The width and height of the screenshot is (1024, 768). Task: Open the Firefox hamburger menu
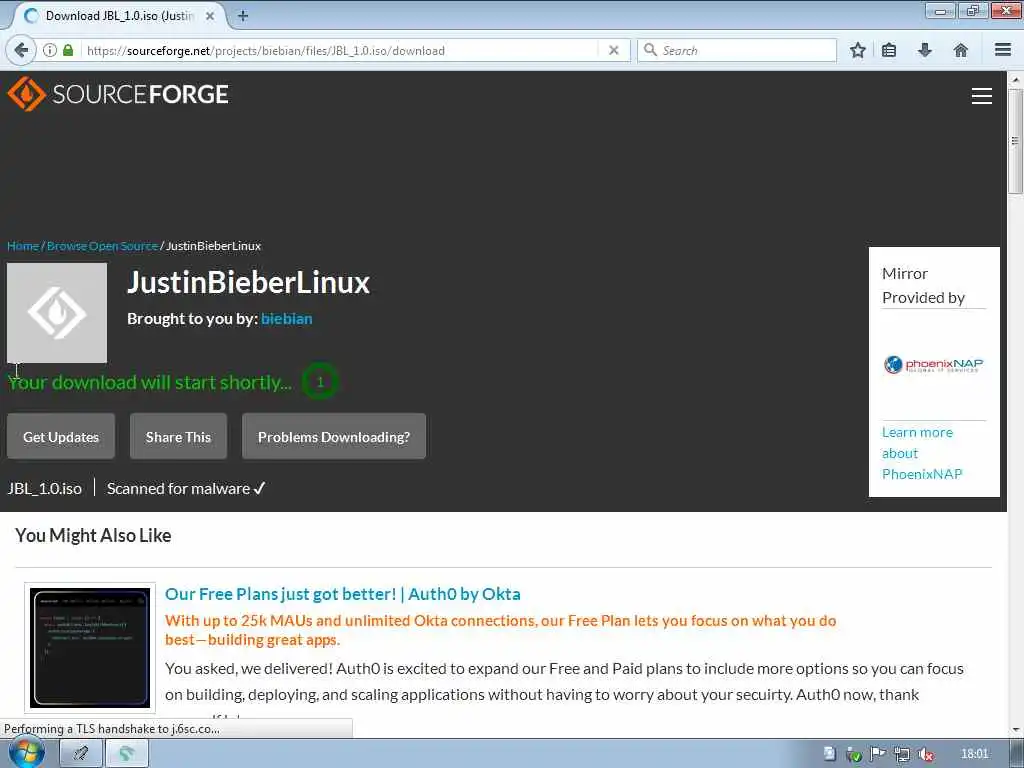1003,50
